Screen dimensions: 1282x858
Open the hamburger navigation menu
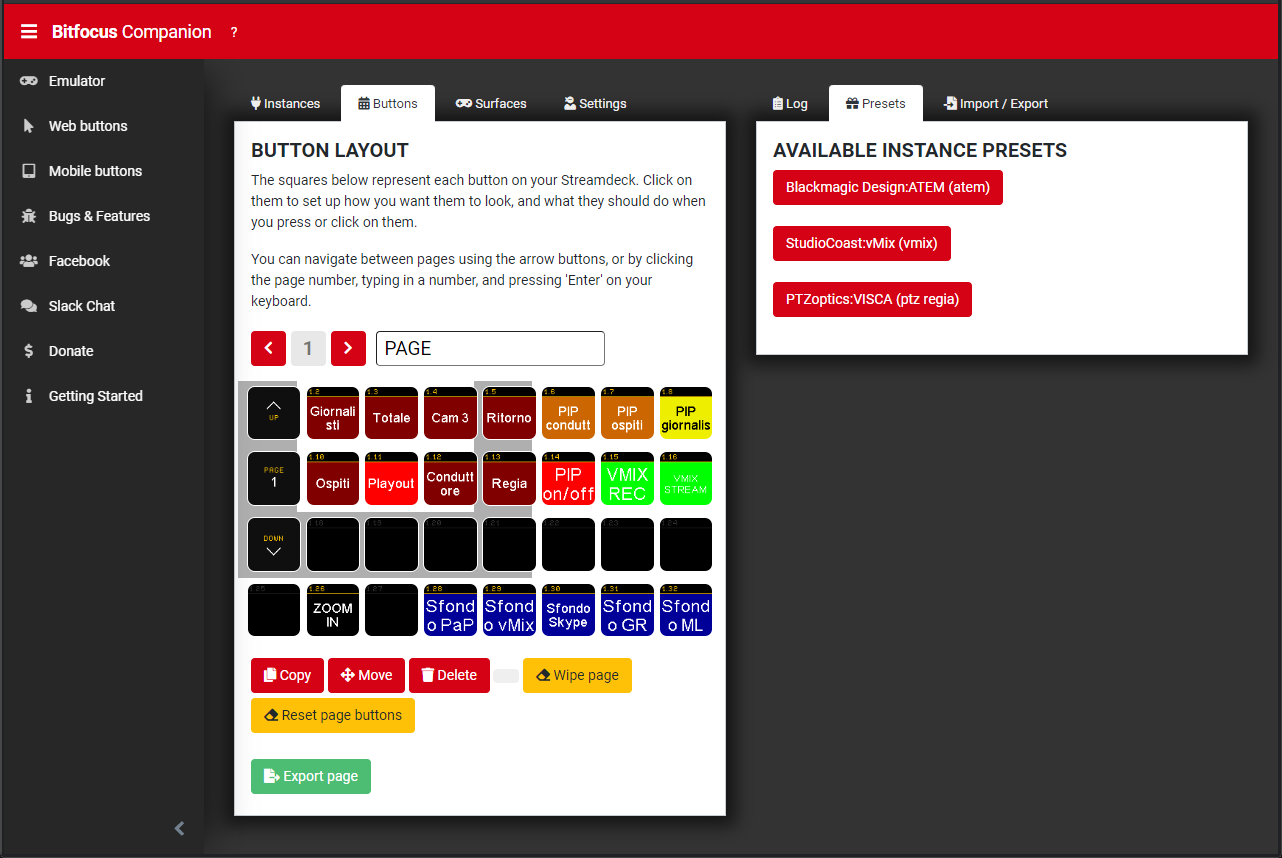pyautogui.click(x=28, y=29)
